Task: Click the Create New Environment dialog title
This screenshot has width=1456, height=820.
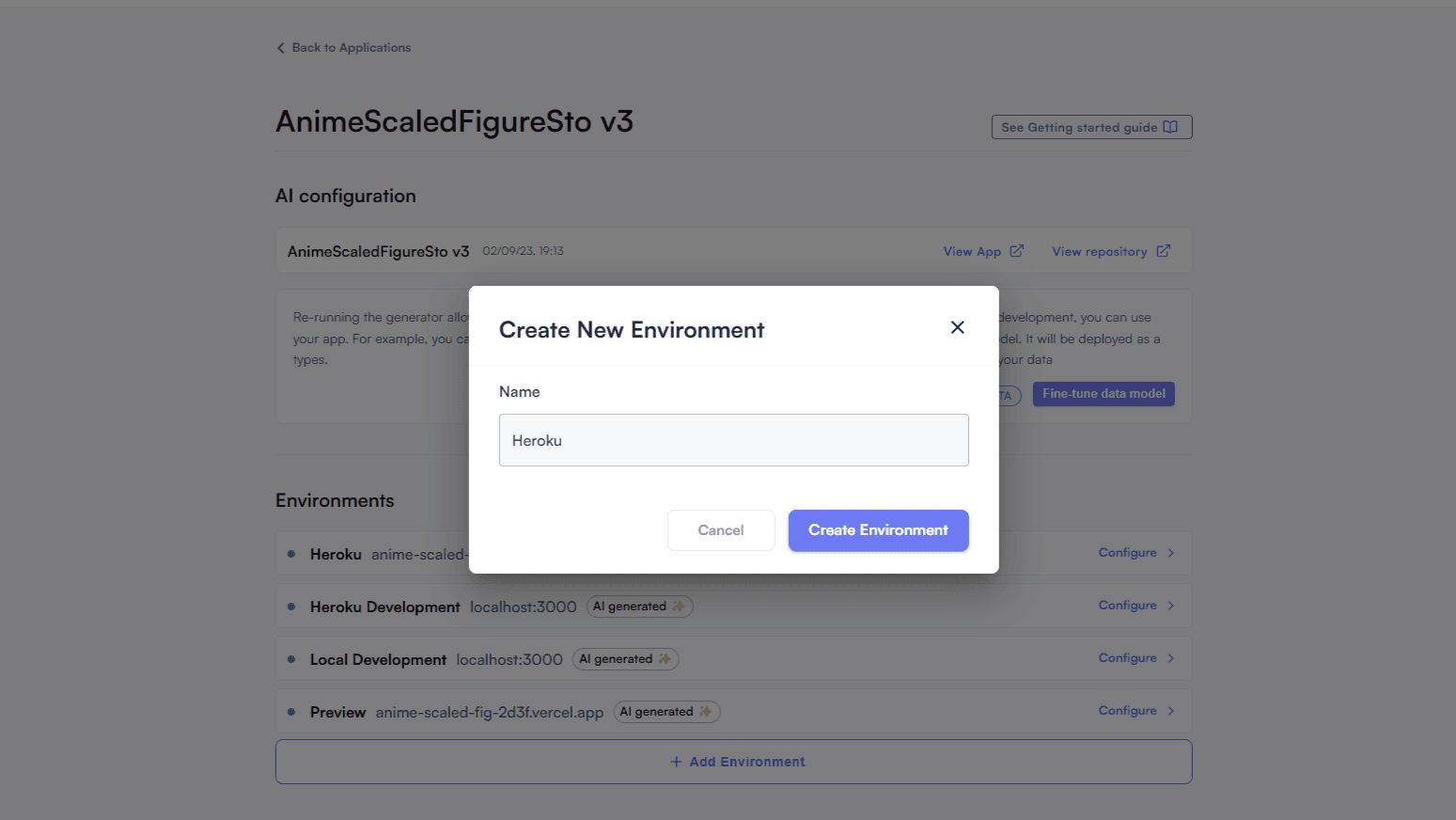Action: [632, 330]
